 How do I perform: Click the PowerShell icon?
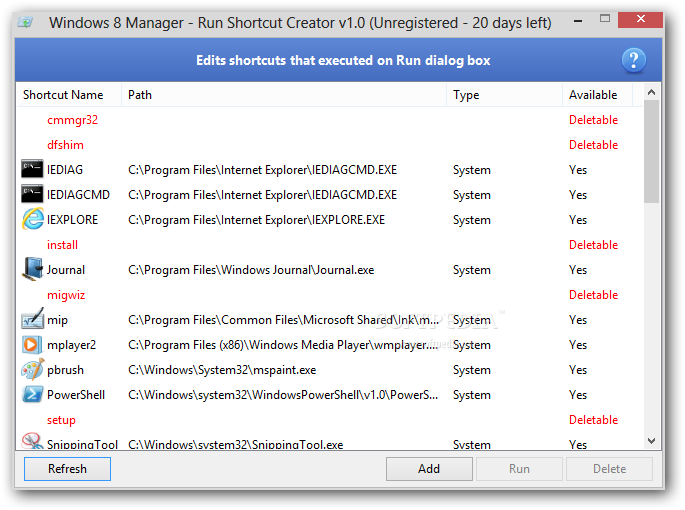[x=32, y=394]
